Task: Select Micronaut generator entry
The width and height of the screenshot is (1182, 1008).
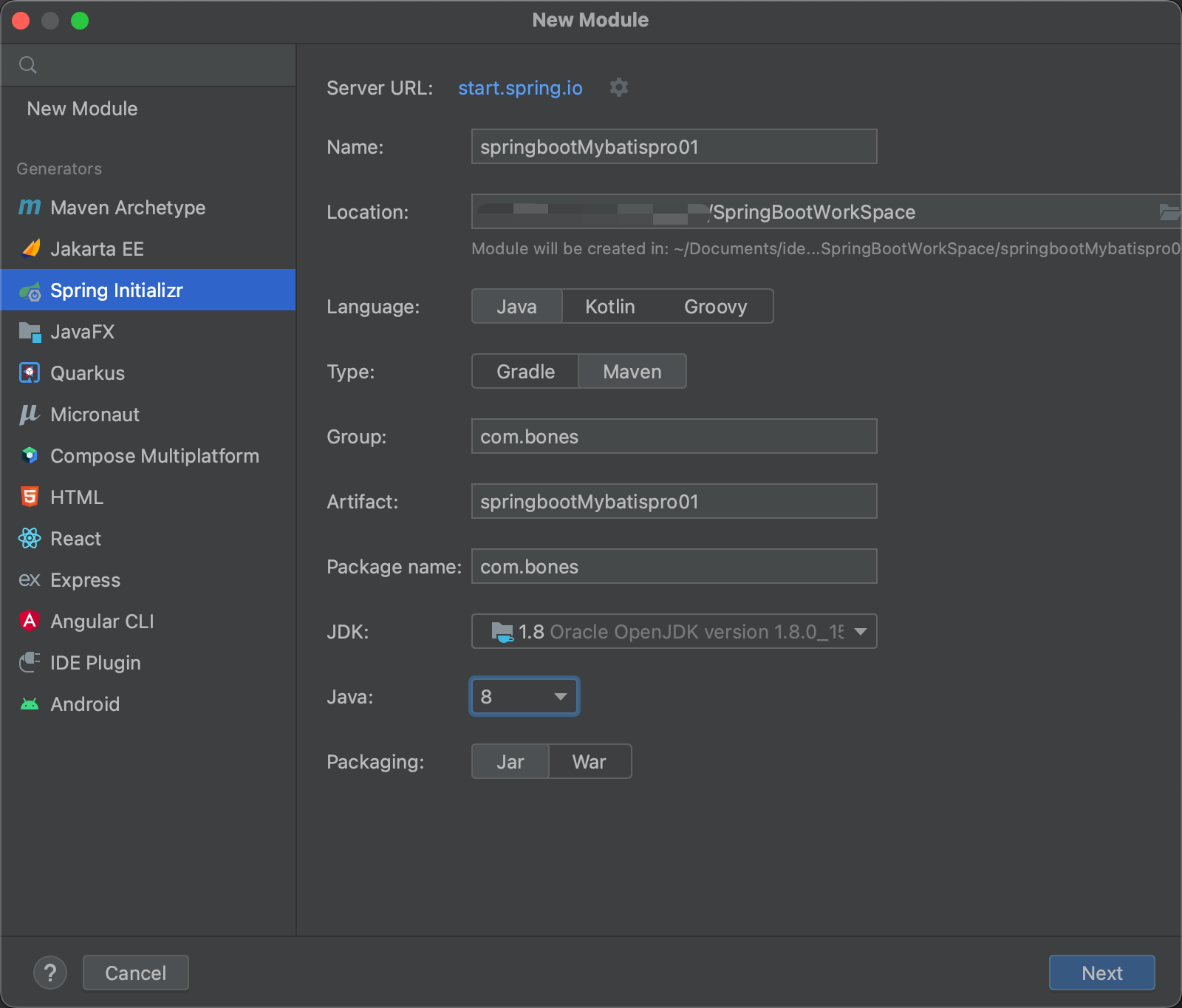Action: click(148, 415)
